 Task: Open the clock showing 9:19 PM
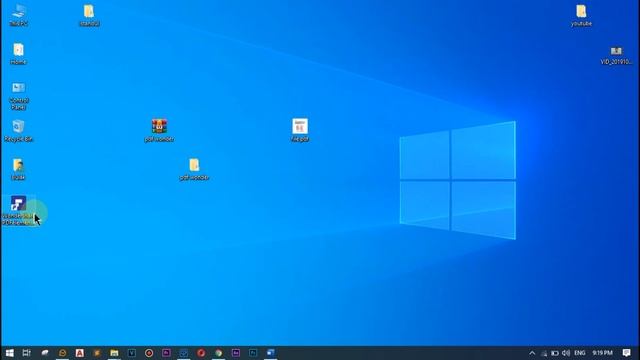pos(602,353)
